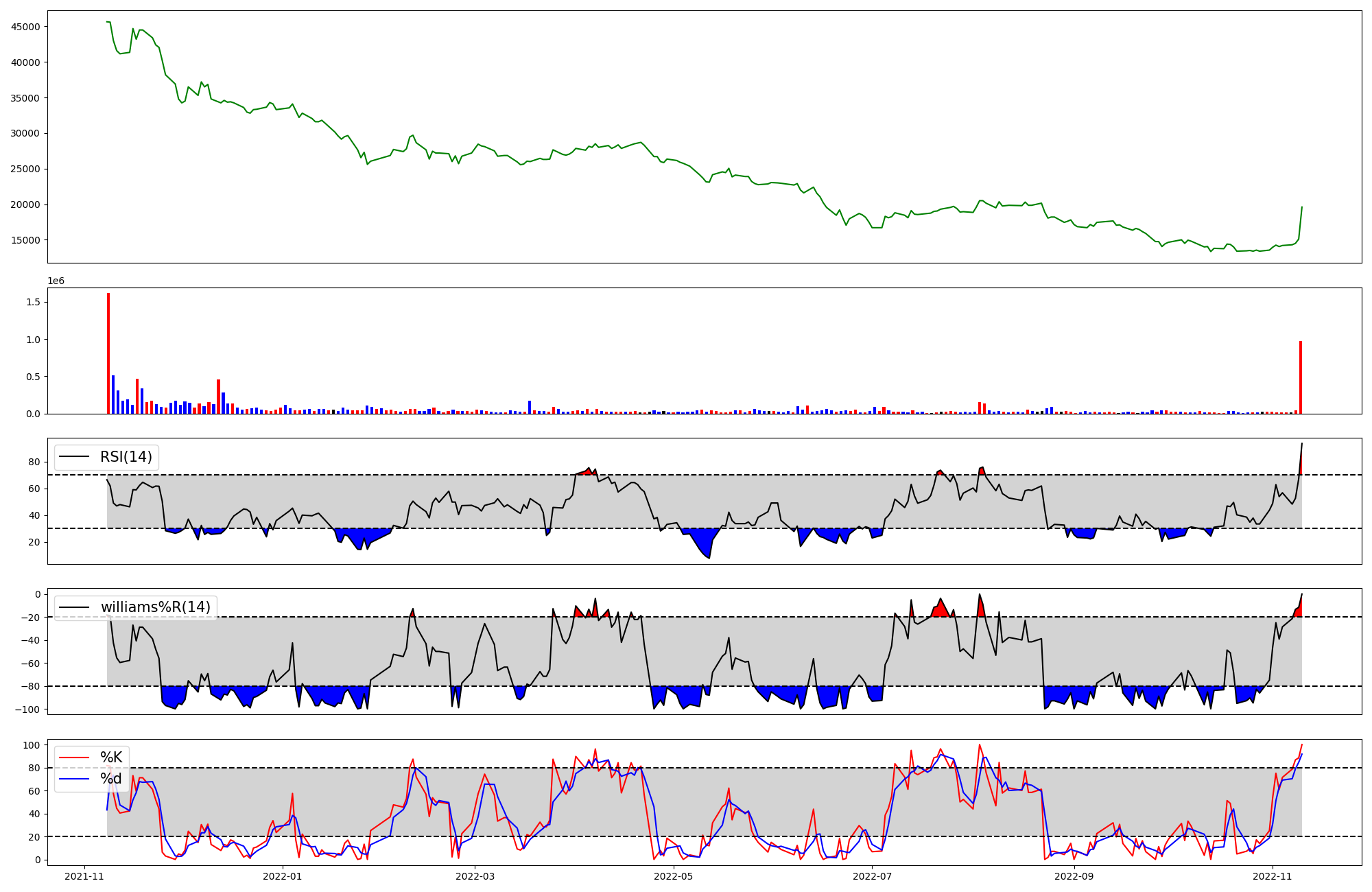Click the 2022-09 x-axis date label
The image size is (1372, 892).
coord(1074,876)
